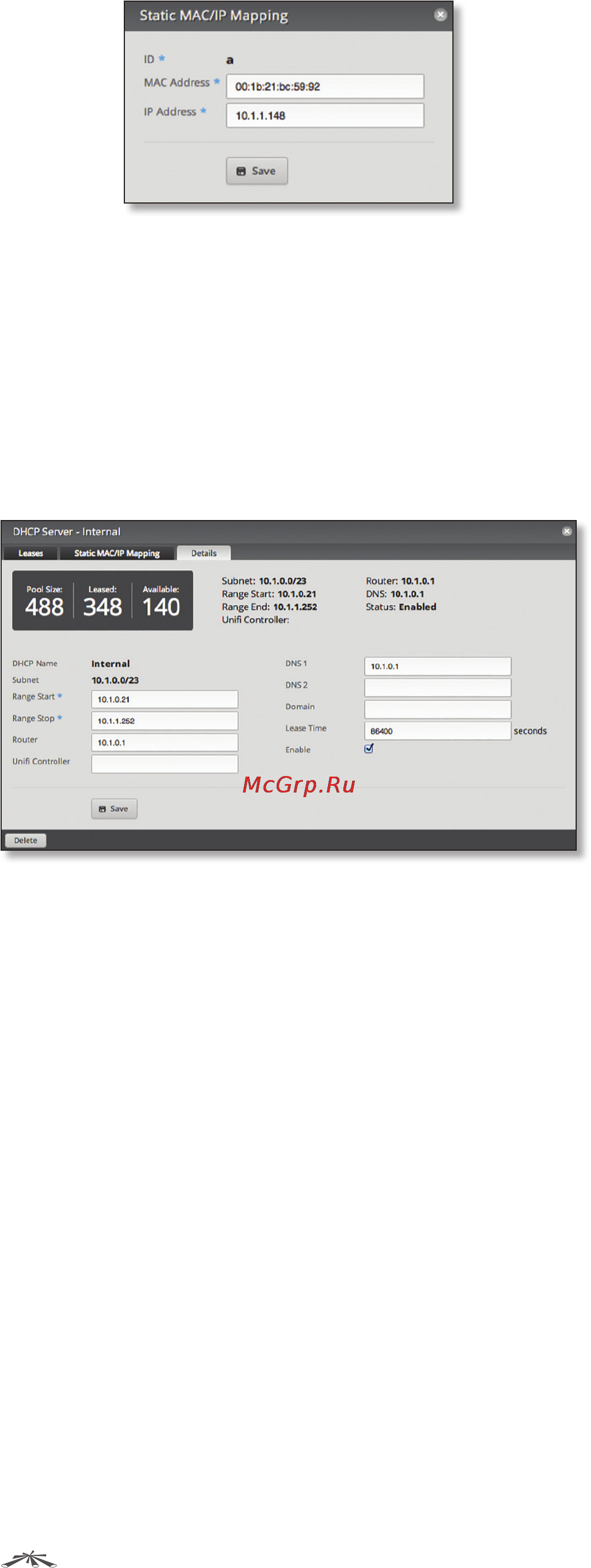This screenshot has width=591, height=1568.
Task: Click the Subnet: 10.1.0.0/23 summary text
Action: (x=264, y=580)
